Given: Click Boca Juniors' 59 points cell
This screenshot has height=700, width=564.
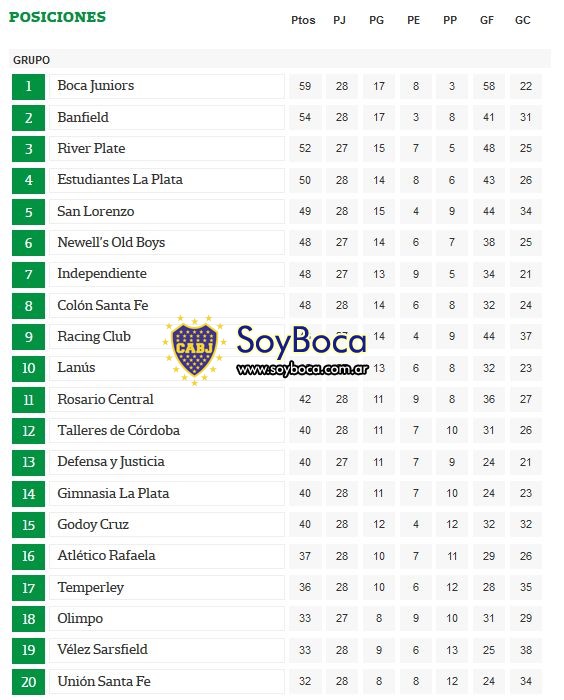Looking at the screenshot, I should click(305, 86).
